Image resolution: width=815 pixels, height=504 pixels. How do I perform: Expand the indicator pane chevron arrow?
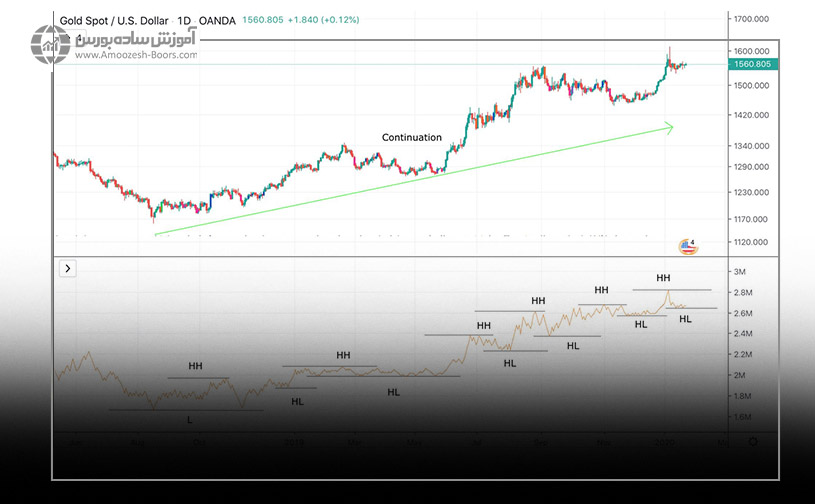[68, 268]
